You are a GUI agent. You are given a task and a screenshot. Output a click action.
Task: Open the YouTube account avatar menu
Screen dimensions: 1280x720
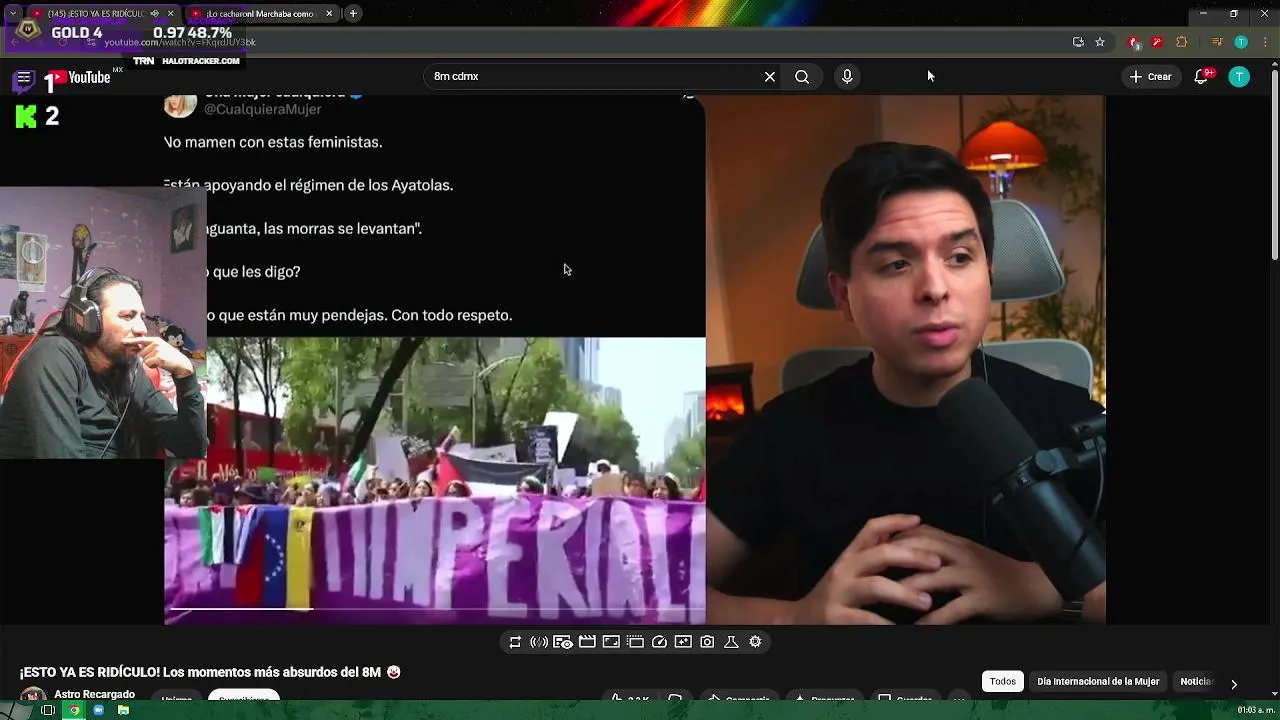1239,77
